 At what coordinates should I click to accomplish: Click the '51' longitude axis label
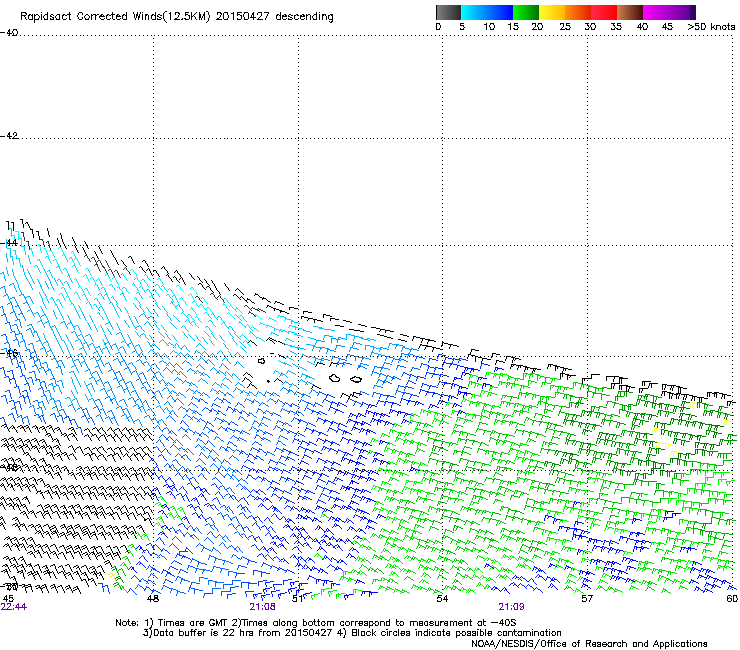(x=297, y=599)
